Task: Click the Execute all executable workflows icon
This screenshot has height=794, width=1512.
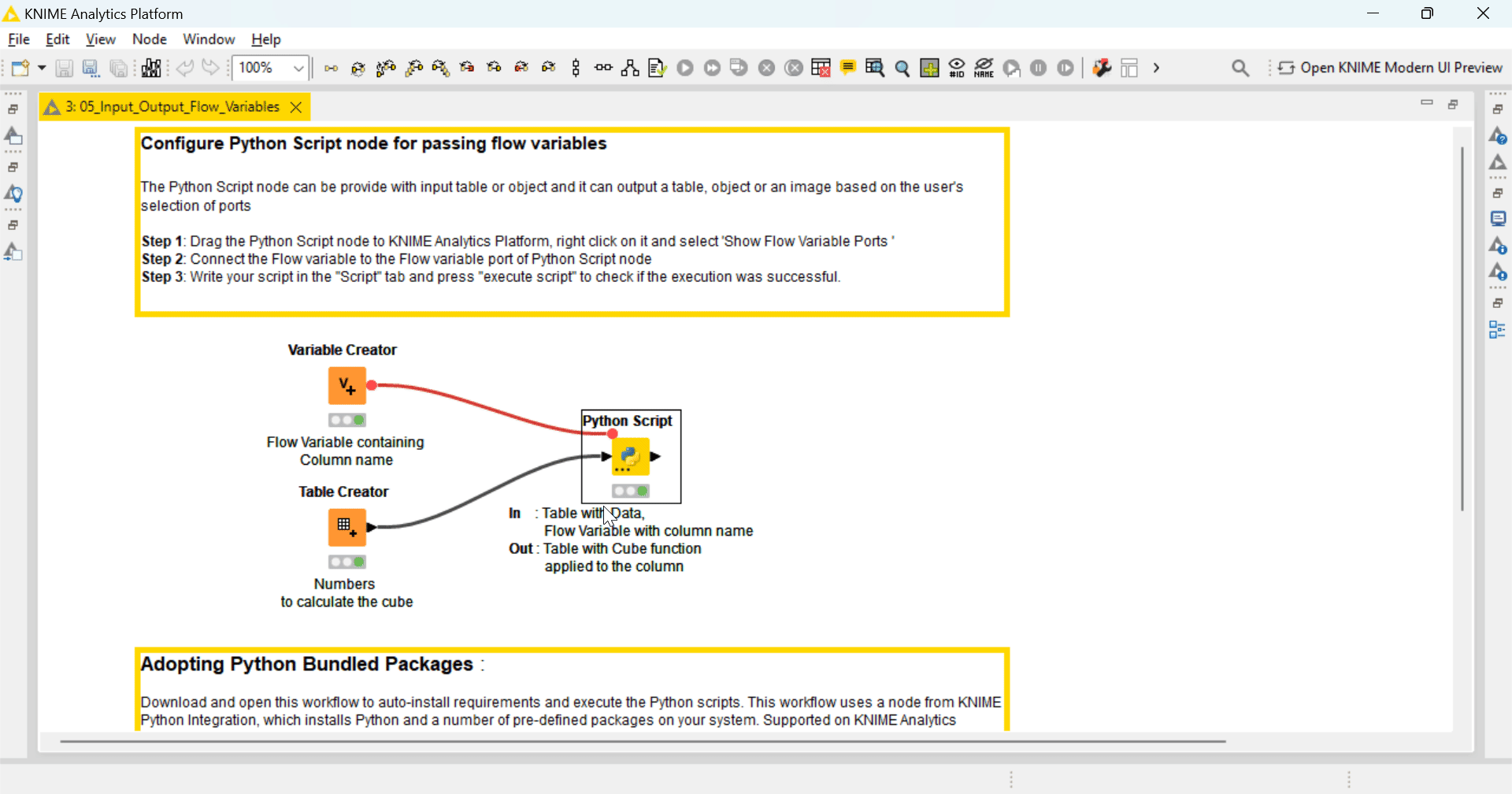Action: tap(712, 68)
